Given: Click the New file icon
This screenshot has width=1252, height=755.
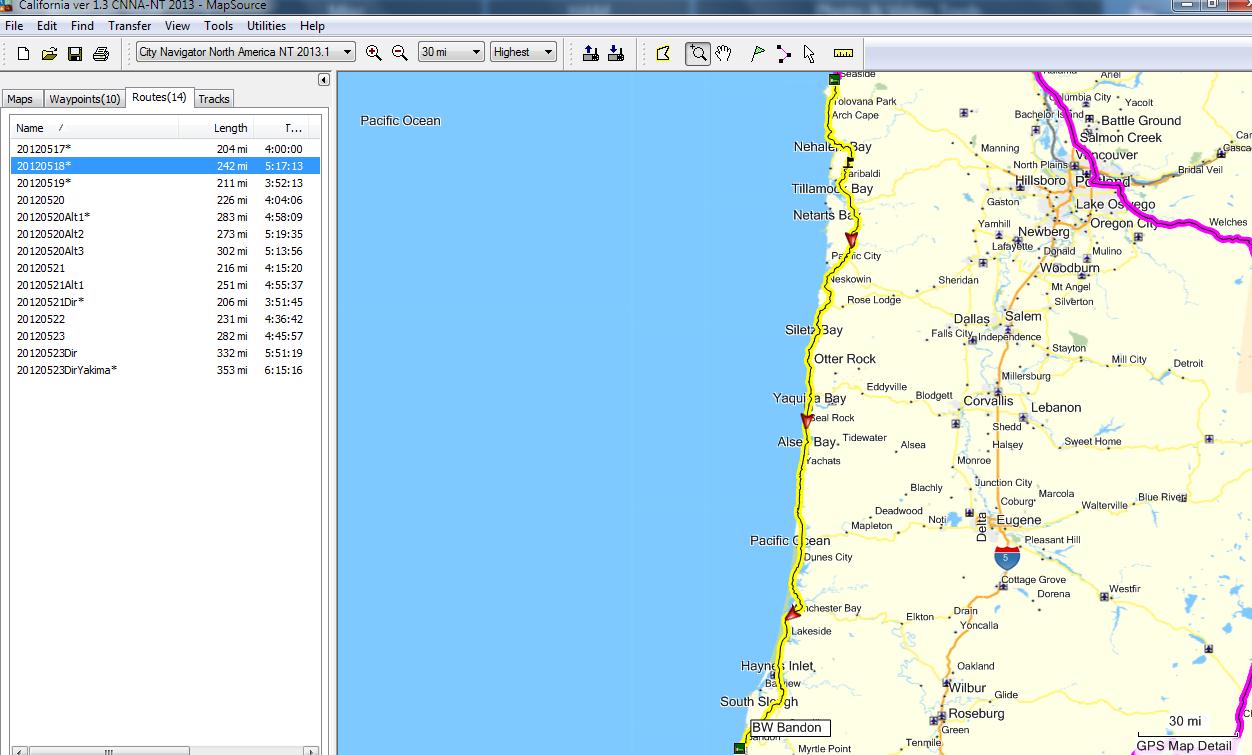Looking at the screenshot, I should click(x=23, y=54).
